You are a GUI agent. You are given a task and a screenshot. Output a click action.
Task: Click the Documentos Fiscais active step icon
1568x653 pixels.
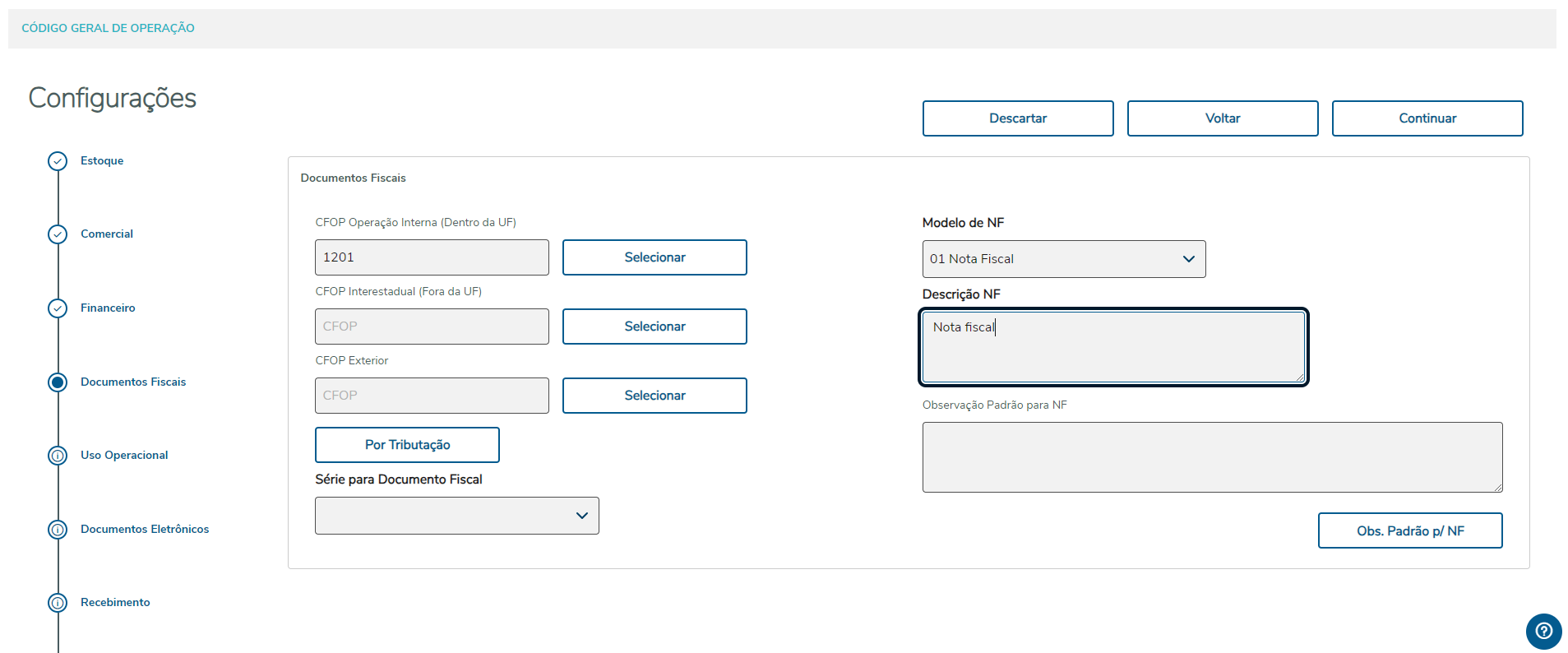point(58,382)
